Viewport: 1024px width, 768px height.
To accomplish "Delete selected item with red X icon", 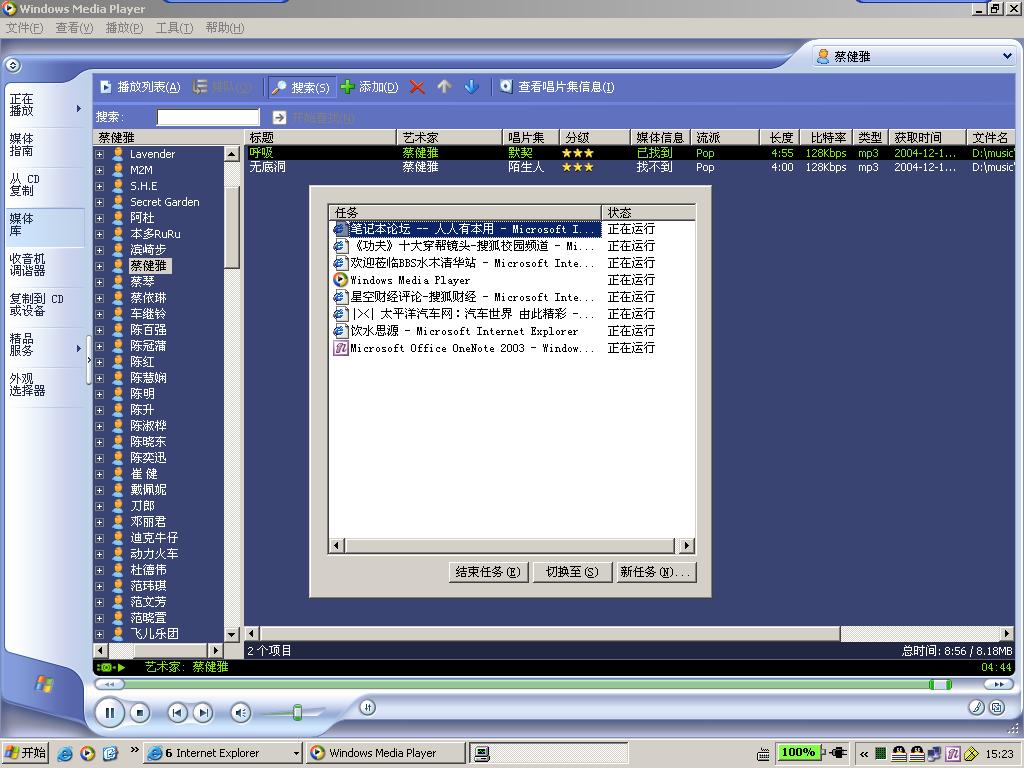I will [417, 87].
